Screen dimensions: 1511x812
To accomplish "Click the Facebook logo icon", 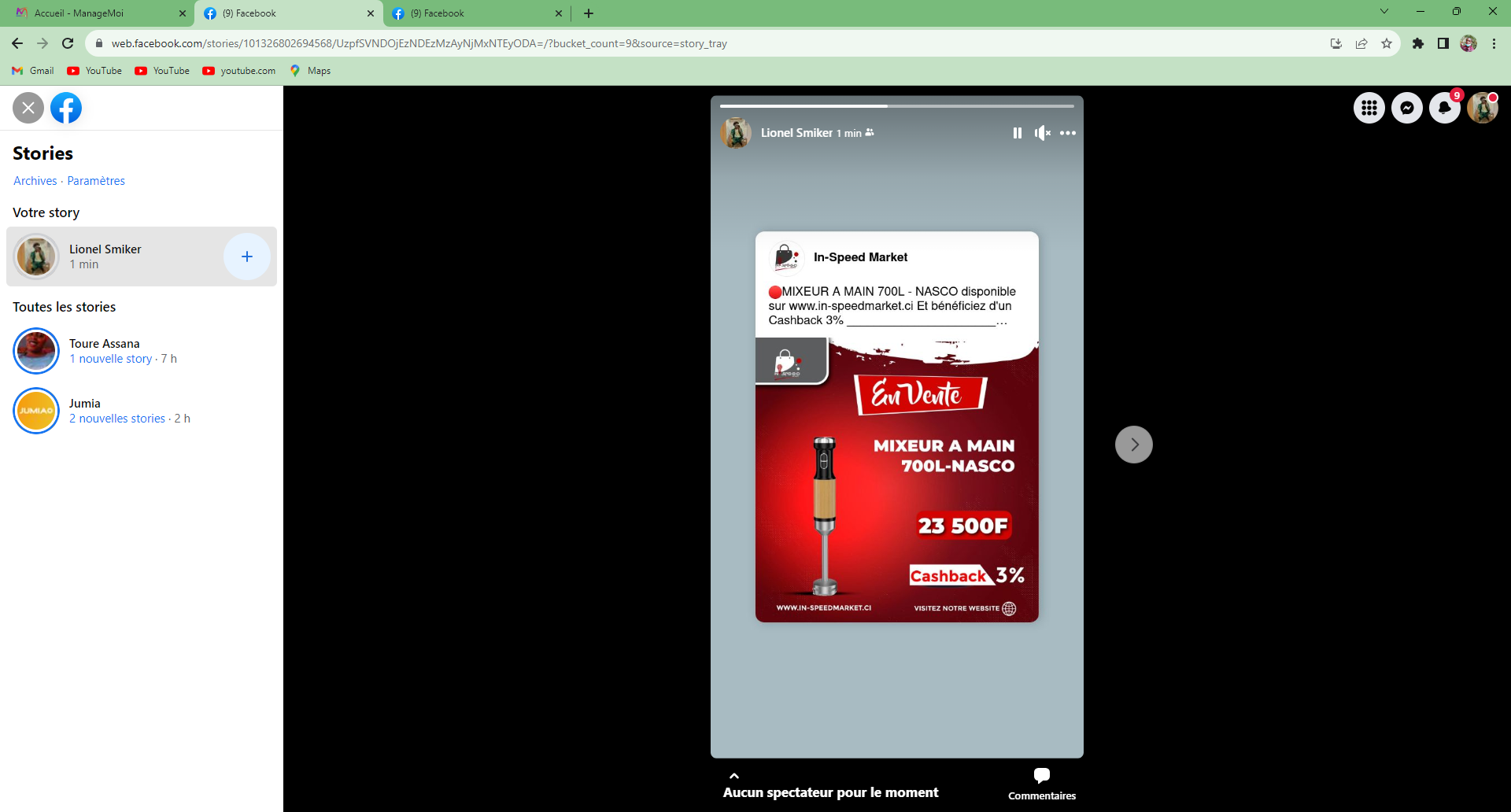I will [x=66, y=108].
